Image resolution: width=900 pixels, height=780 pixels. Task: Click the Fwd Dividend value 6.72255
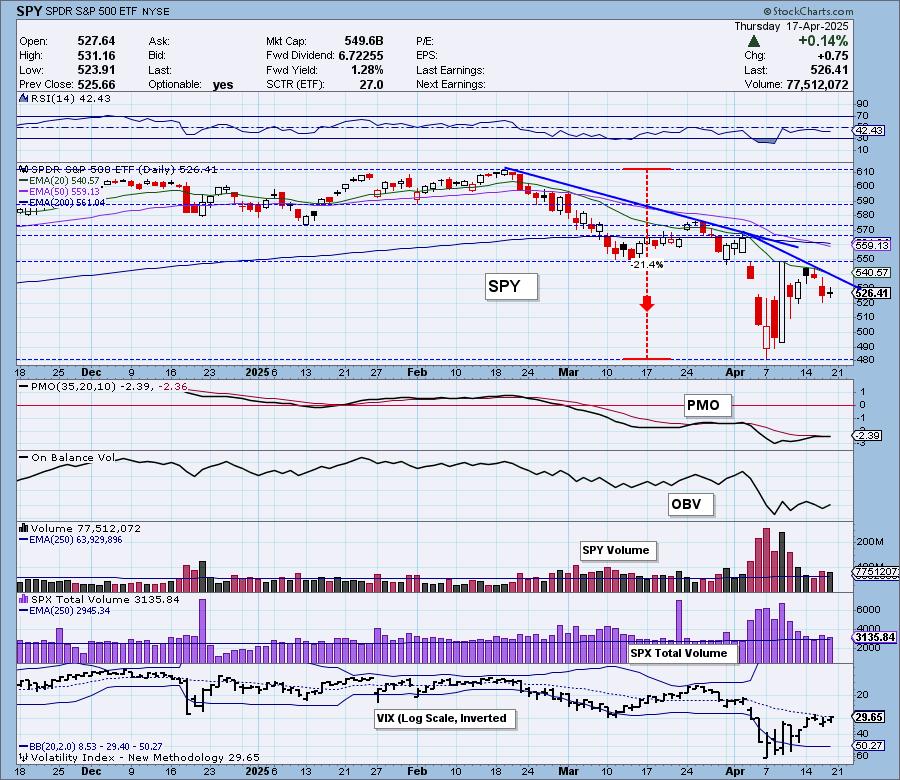(x=360, y=56)
